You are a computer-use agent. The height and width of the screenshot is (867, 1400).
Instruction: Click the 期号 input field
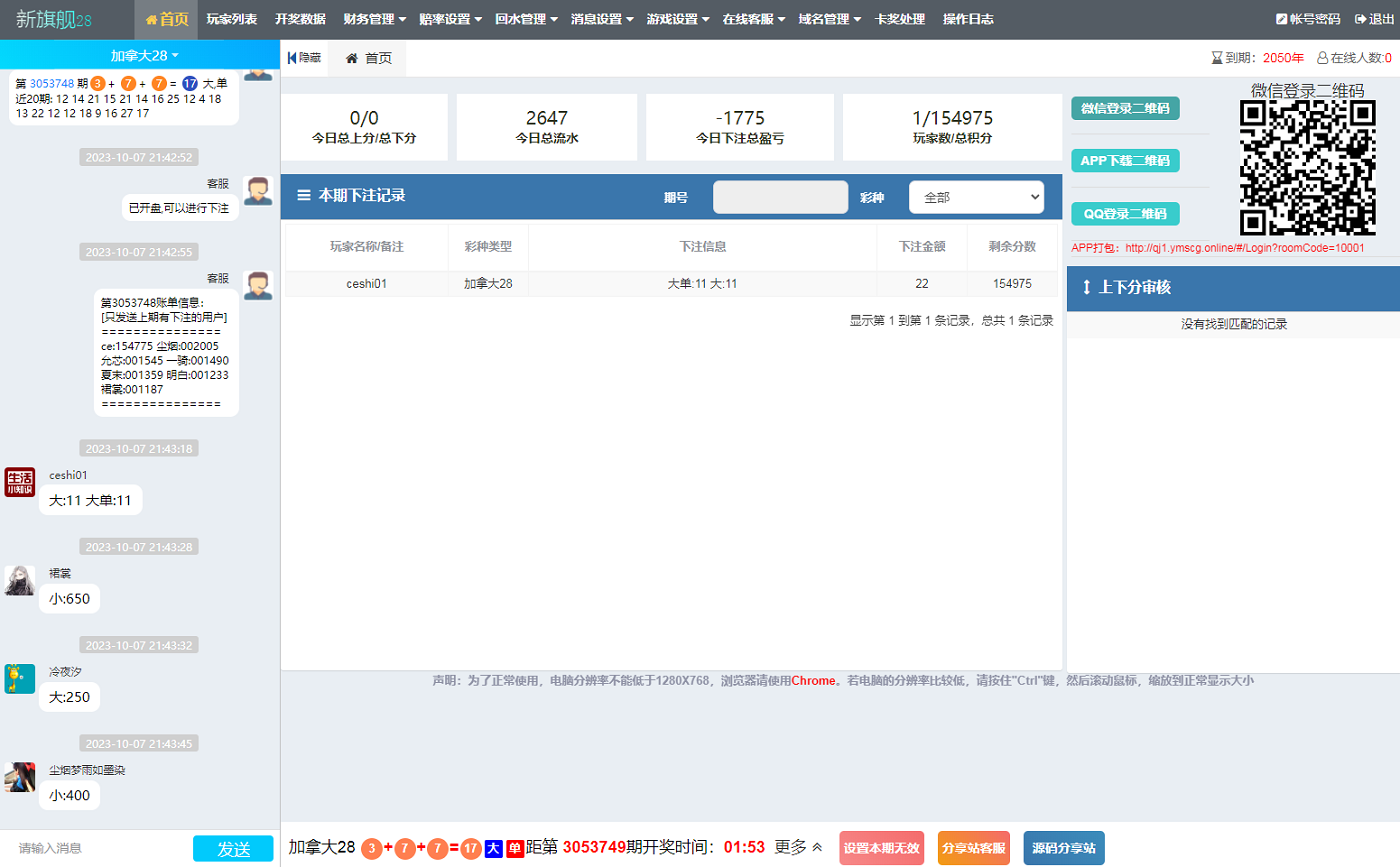coord(779,197)
